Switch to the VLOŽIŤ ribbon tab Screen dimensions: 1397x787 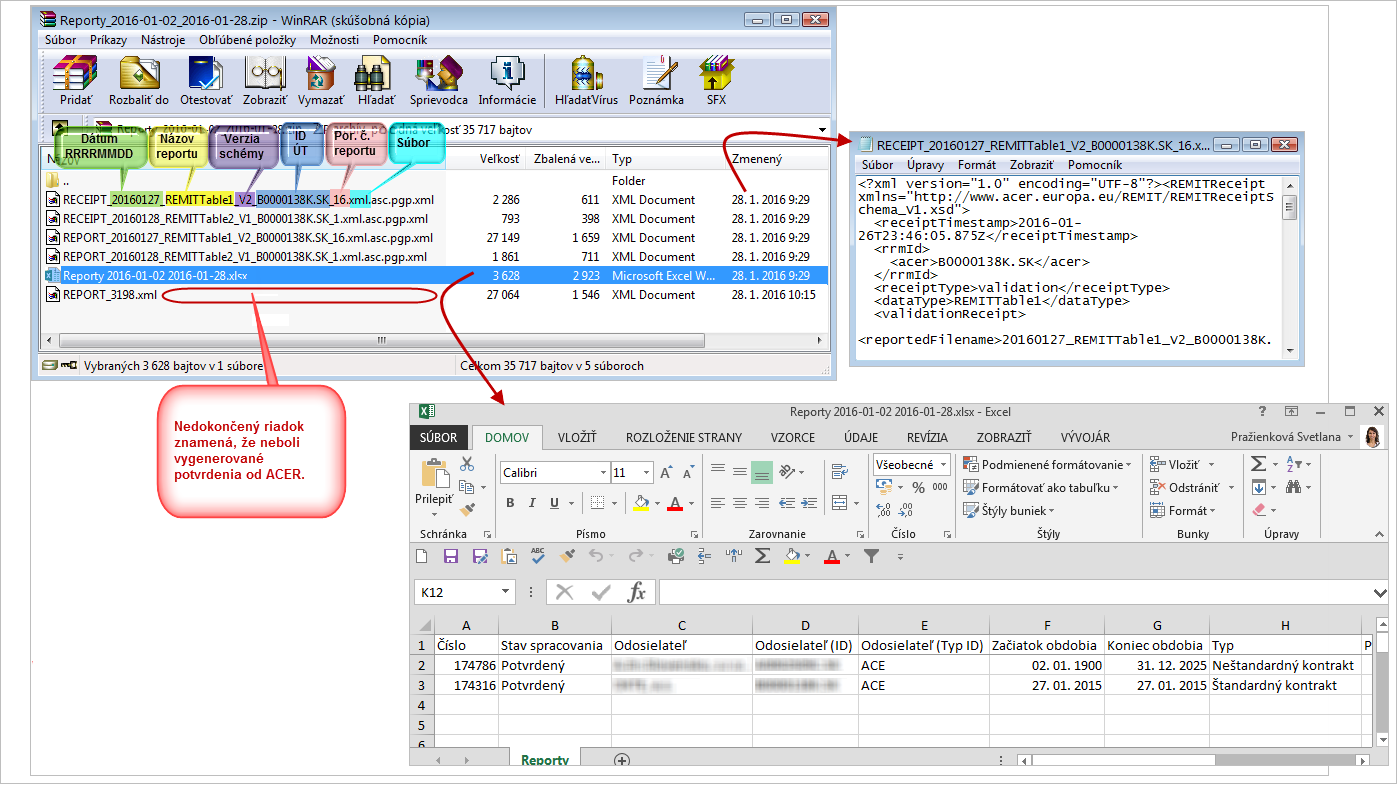coord(577,438)
